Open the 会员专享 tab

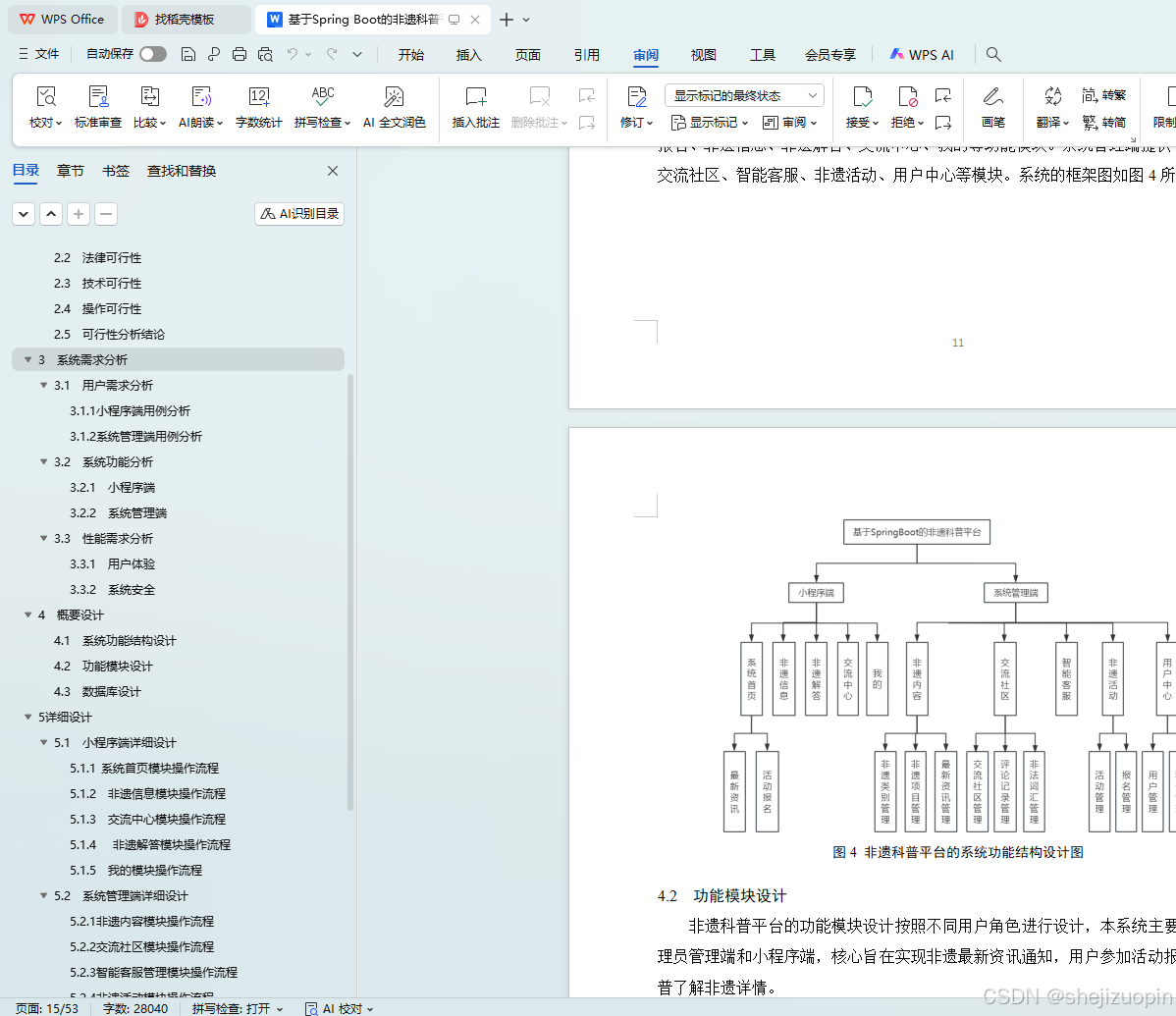[x=830, y=54]
